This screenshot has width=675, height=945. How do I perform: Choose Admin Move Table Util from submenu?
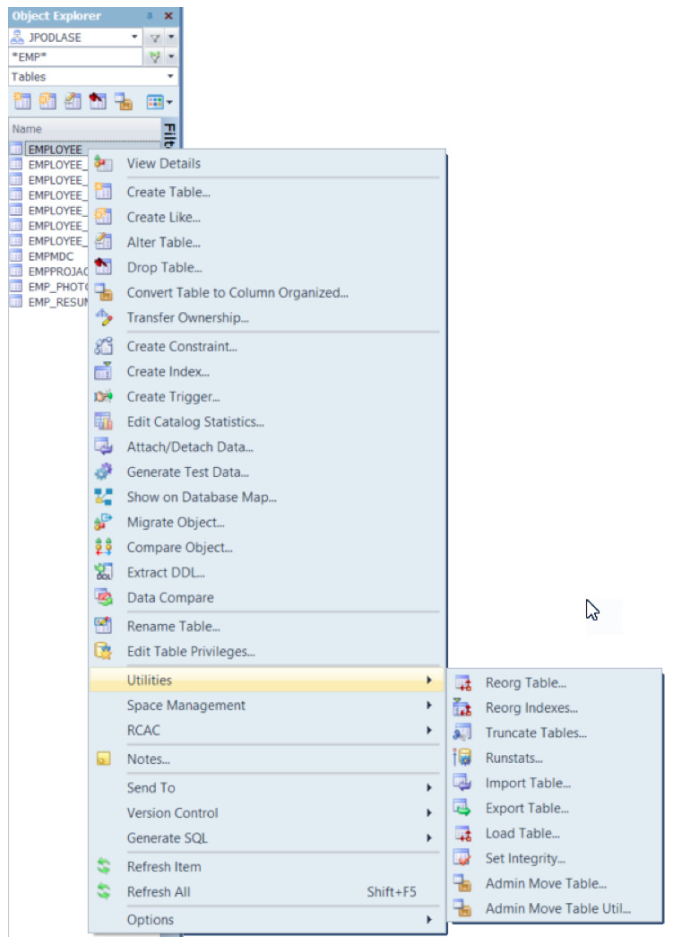point(554,909)
